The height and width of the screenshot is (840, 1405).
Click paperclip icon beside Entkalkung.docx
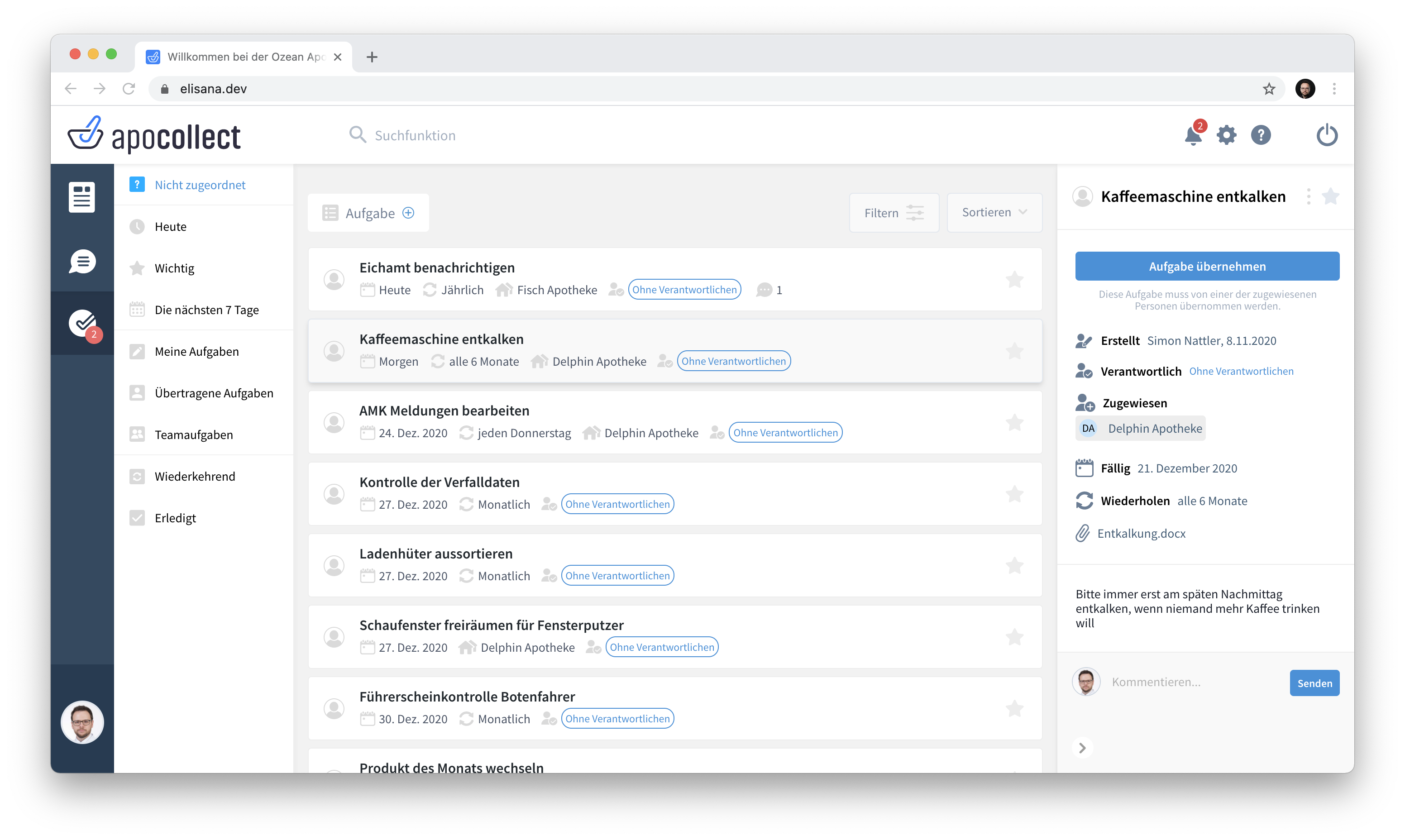click(1082, 533)
